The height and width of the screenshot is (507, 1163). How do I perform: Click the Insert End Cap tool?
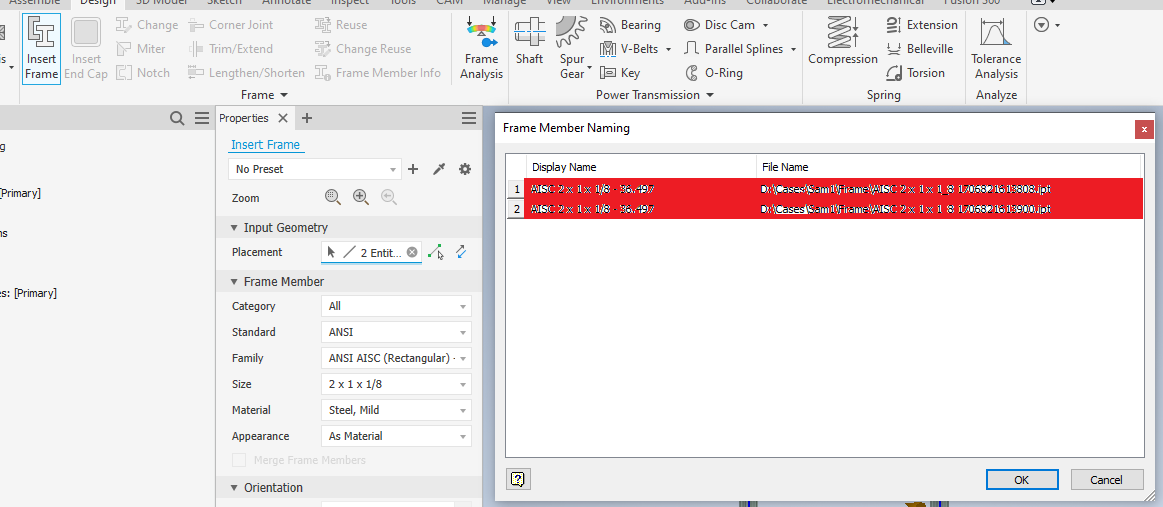point(87,49)
